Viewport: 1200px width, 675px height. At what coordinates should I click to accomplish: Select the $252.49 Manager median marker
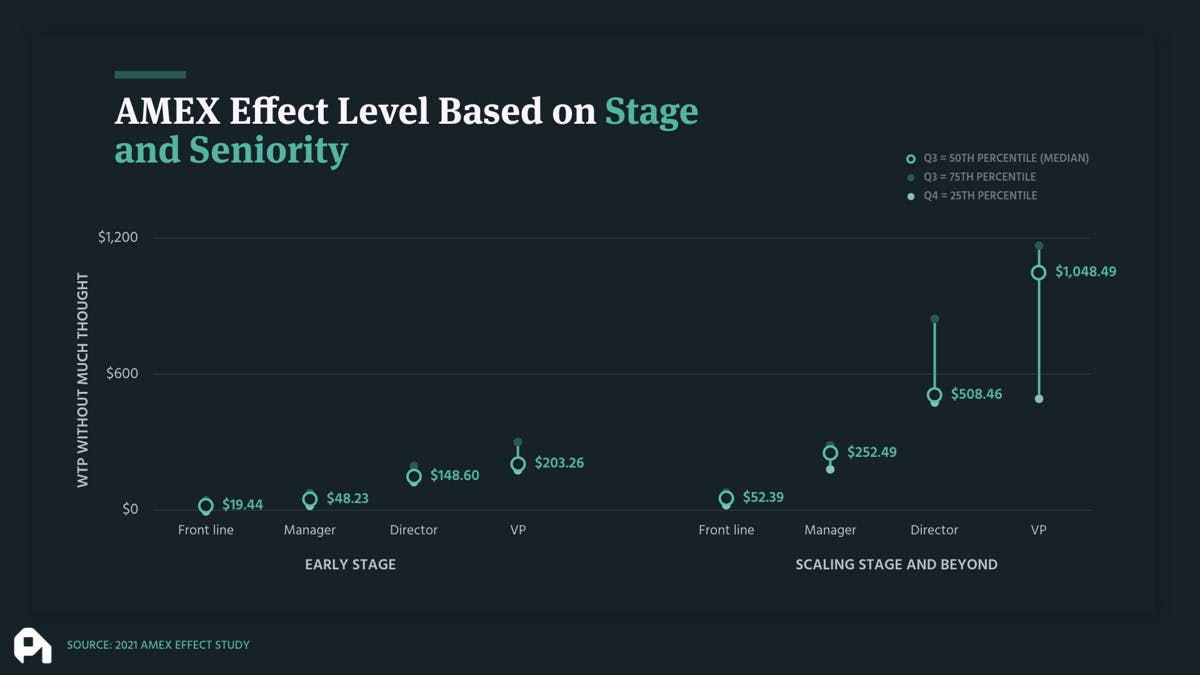point(830,453)
